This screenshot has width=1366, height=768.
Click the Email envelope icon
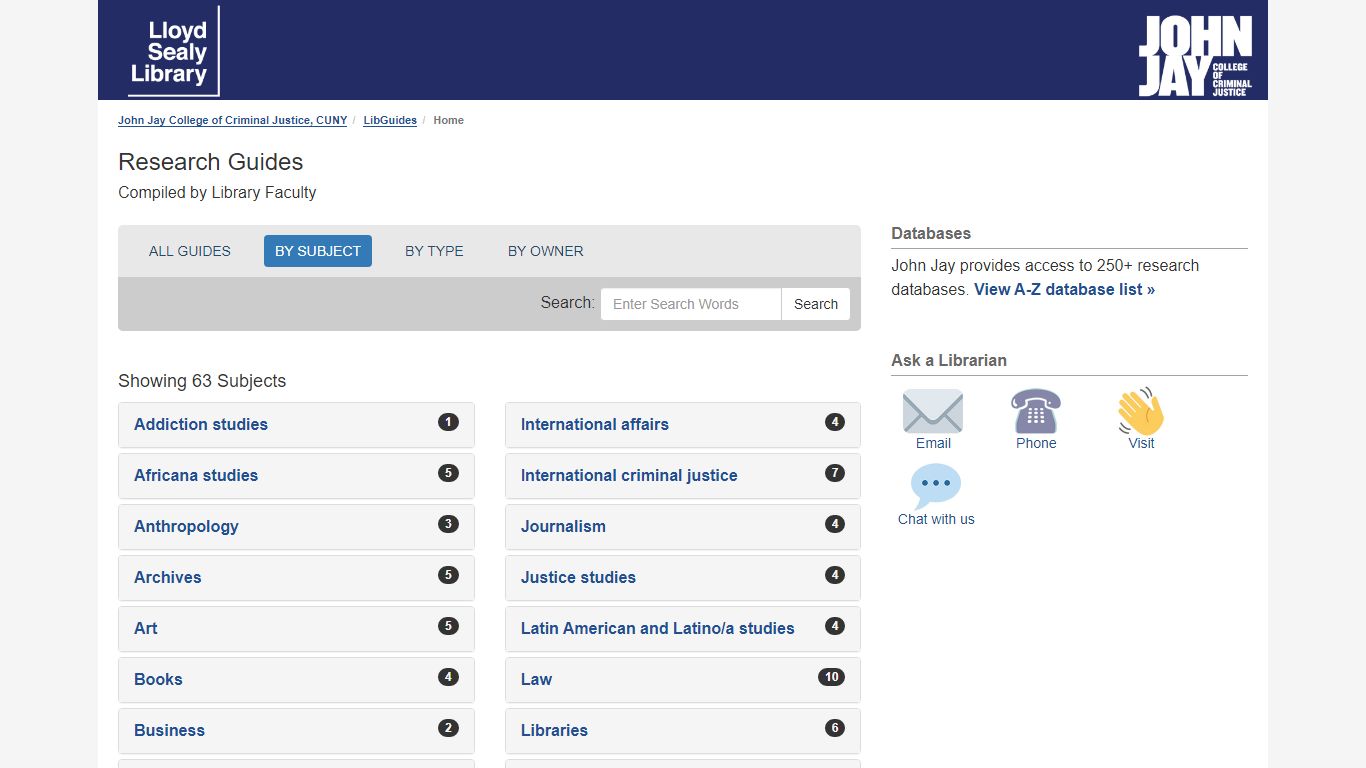point(933,411)
